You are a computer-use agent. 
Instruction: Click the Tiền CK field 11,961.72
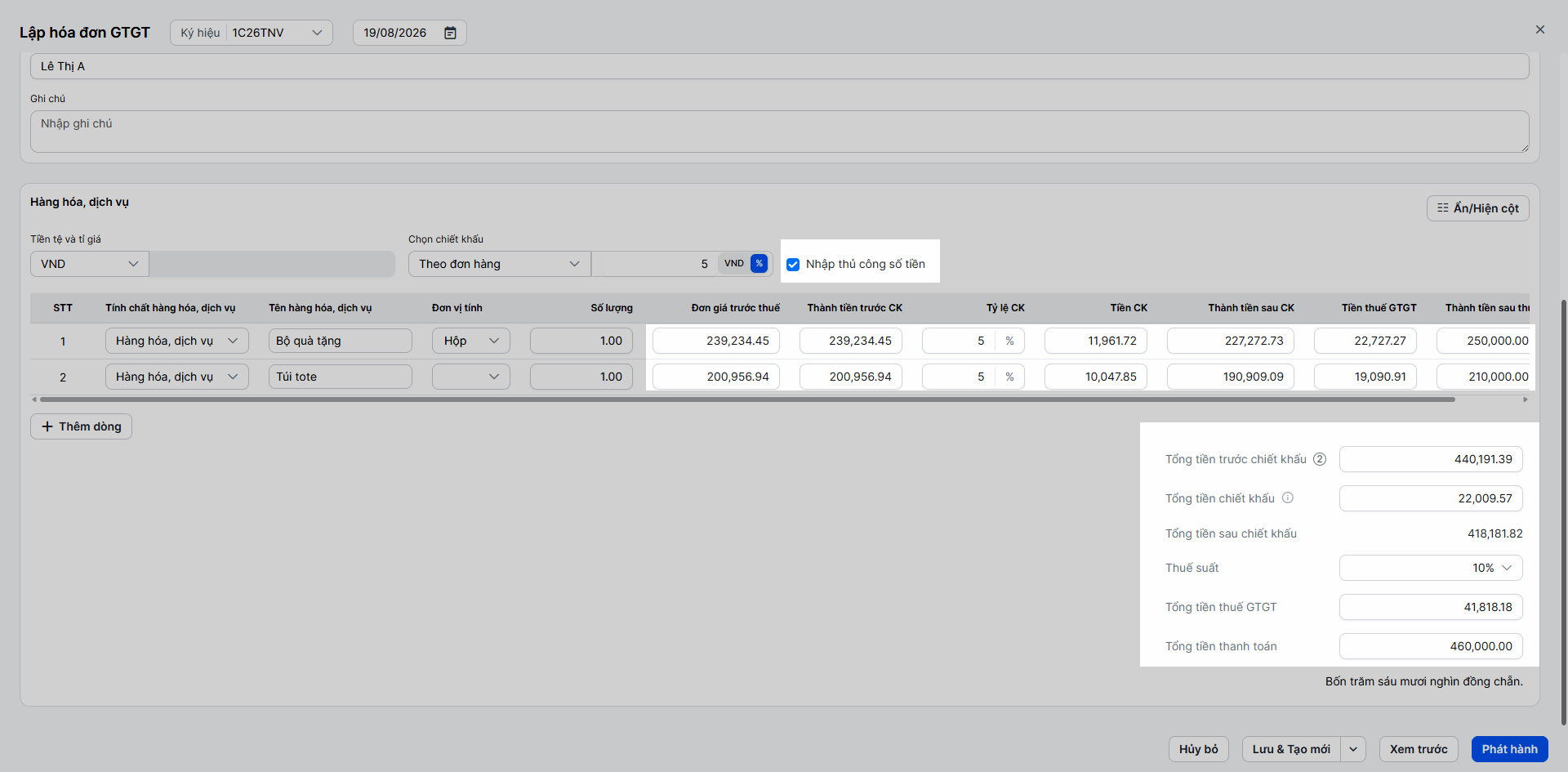(1096, 341)
